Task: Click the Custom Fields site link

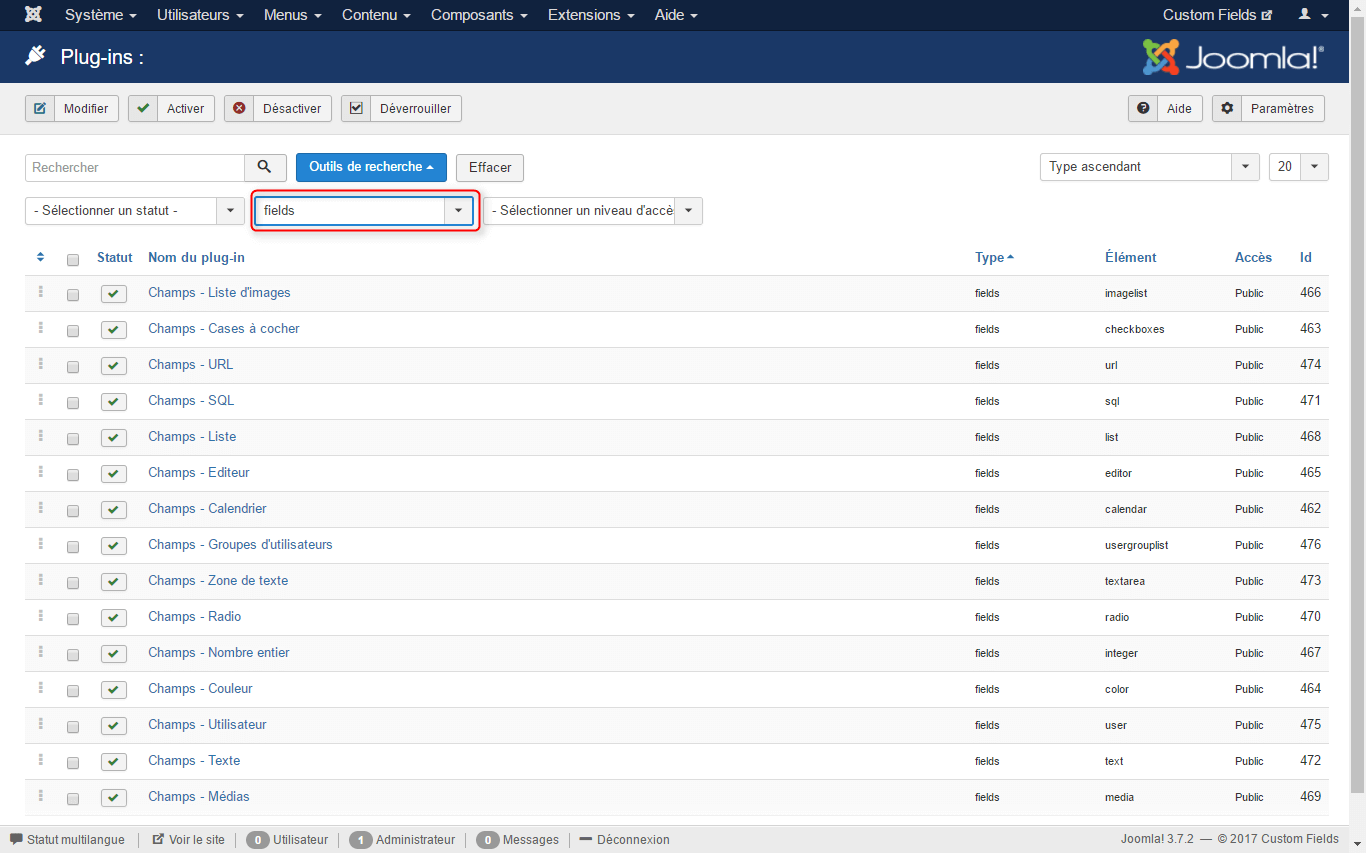Action: pyautogui.click(x=1217, y=15)
